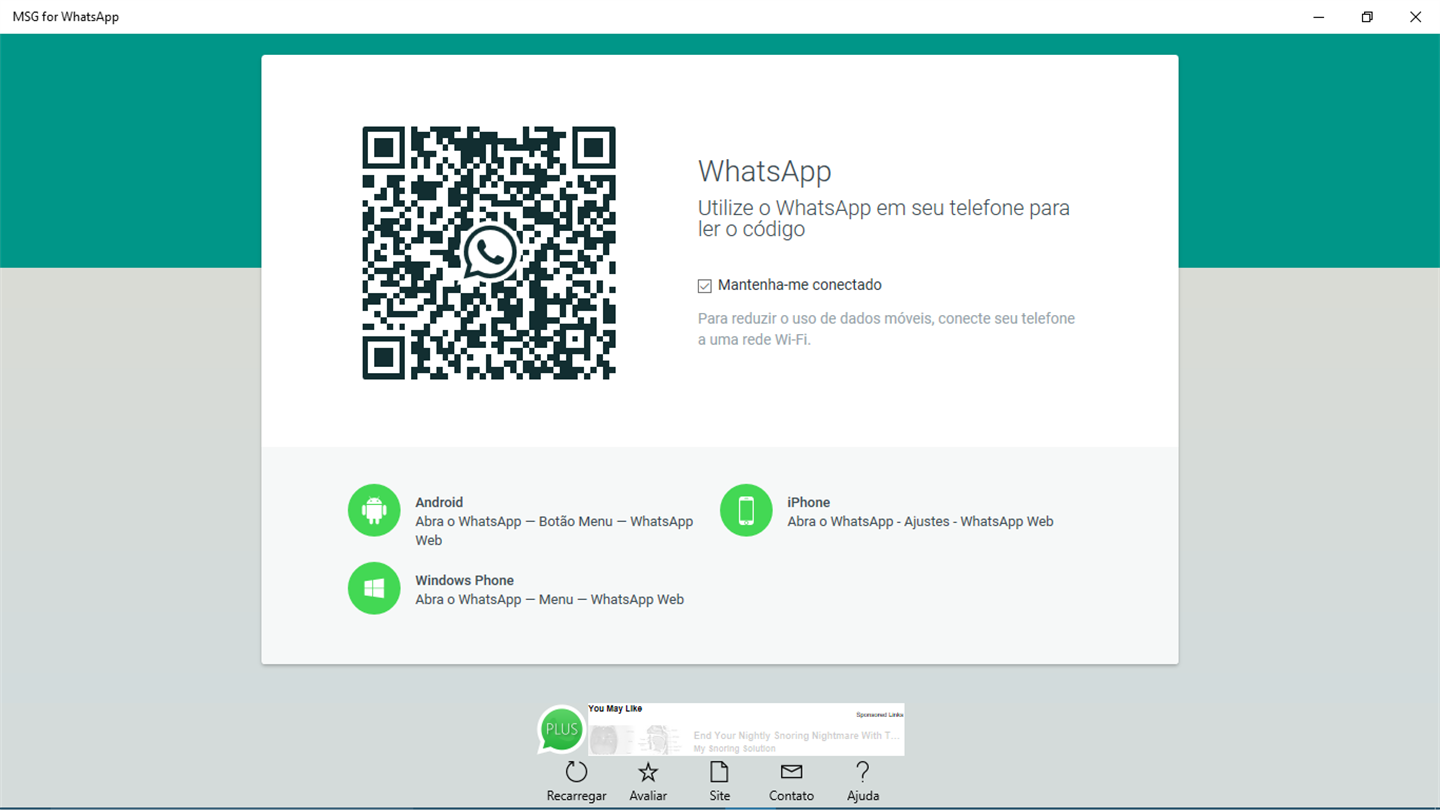
Task: Open Ajuda help with the question mark
Action: [863, 781]
